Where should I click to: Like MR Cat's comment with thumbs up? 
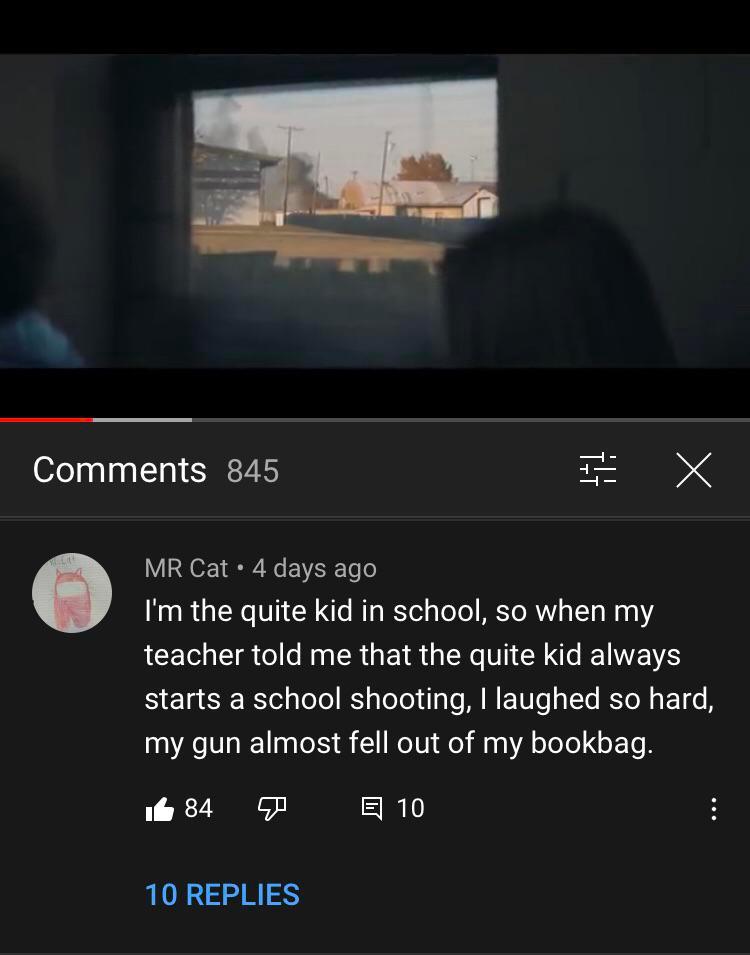click(160, 809)
